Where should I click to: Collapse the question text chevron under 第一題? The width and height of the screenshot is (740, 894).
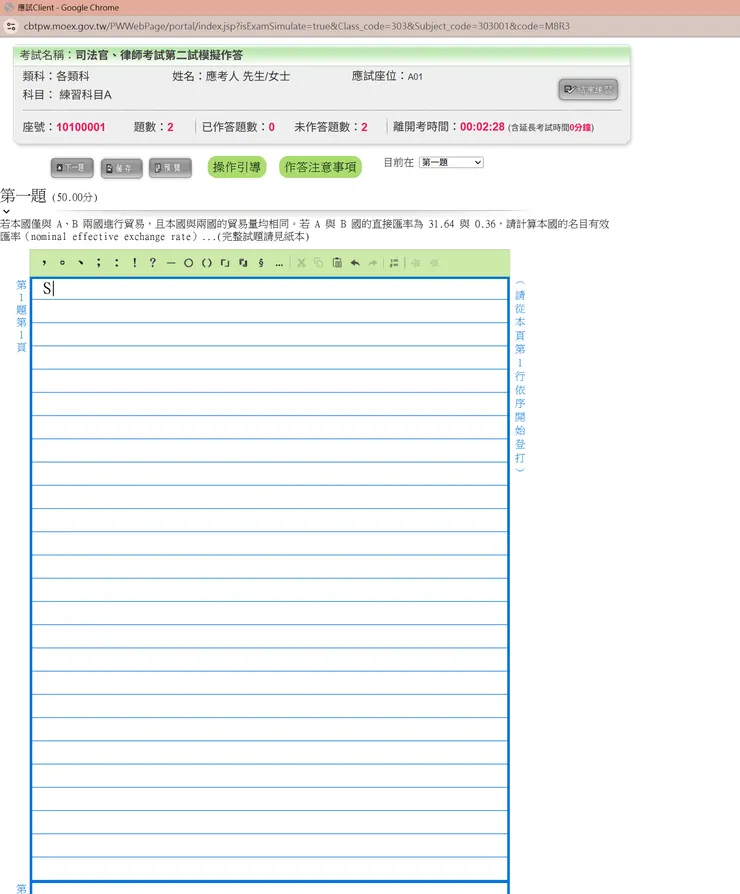point(6,212)
